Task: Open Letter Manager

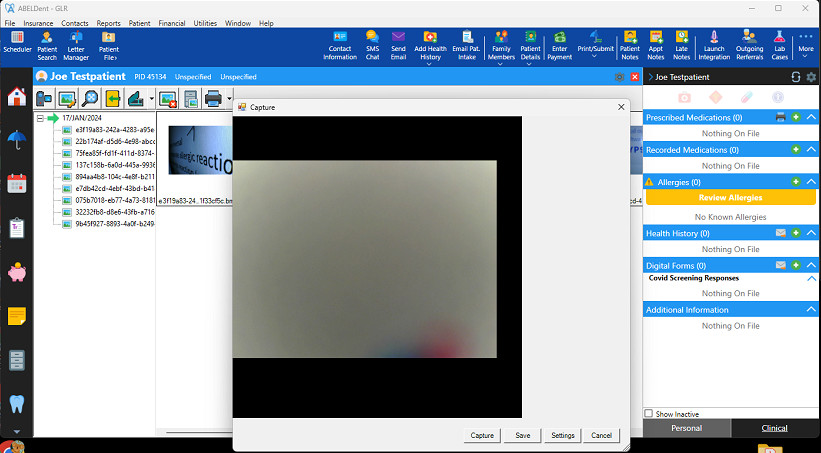Action: pos(76,46)
